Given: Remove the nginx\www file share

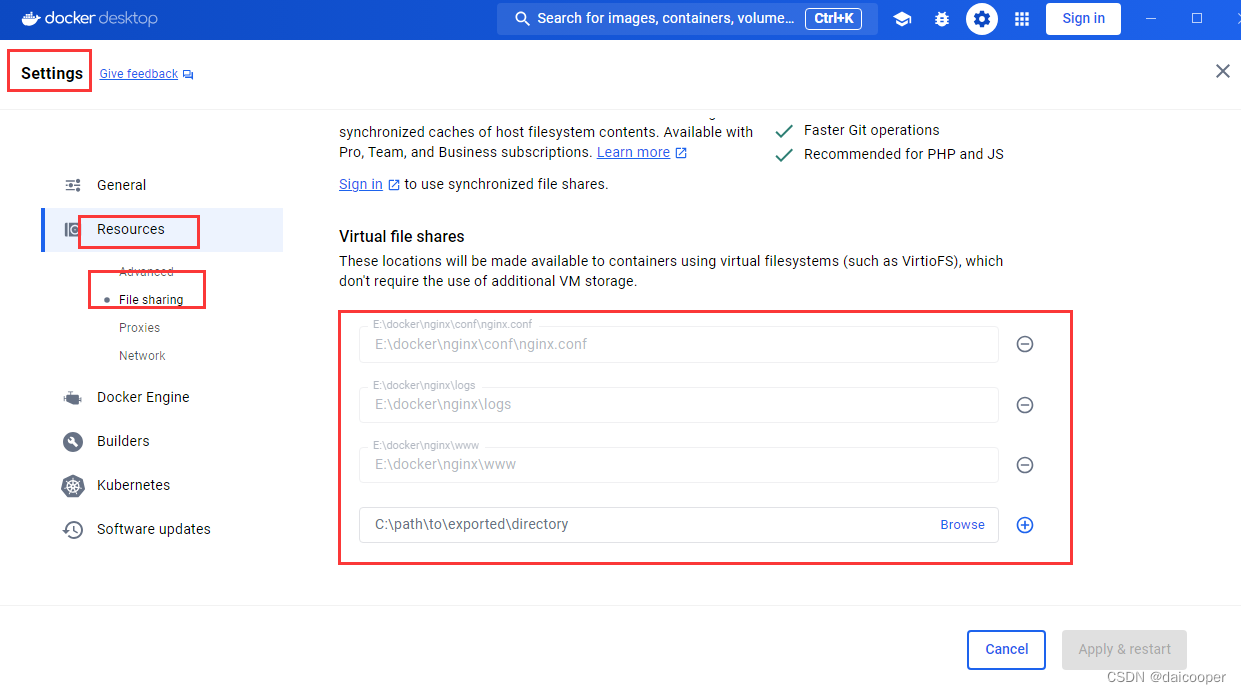Looking at the screenshot, I should 1025,465.
